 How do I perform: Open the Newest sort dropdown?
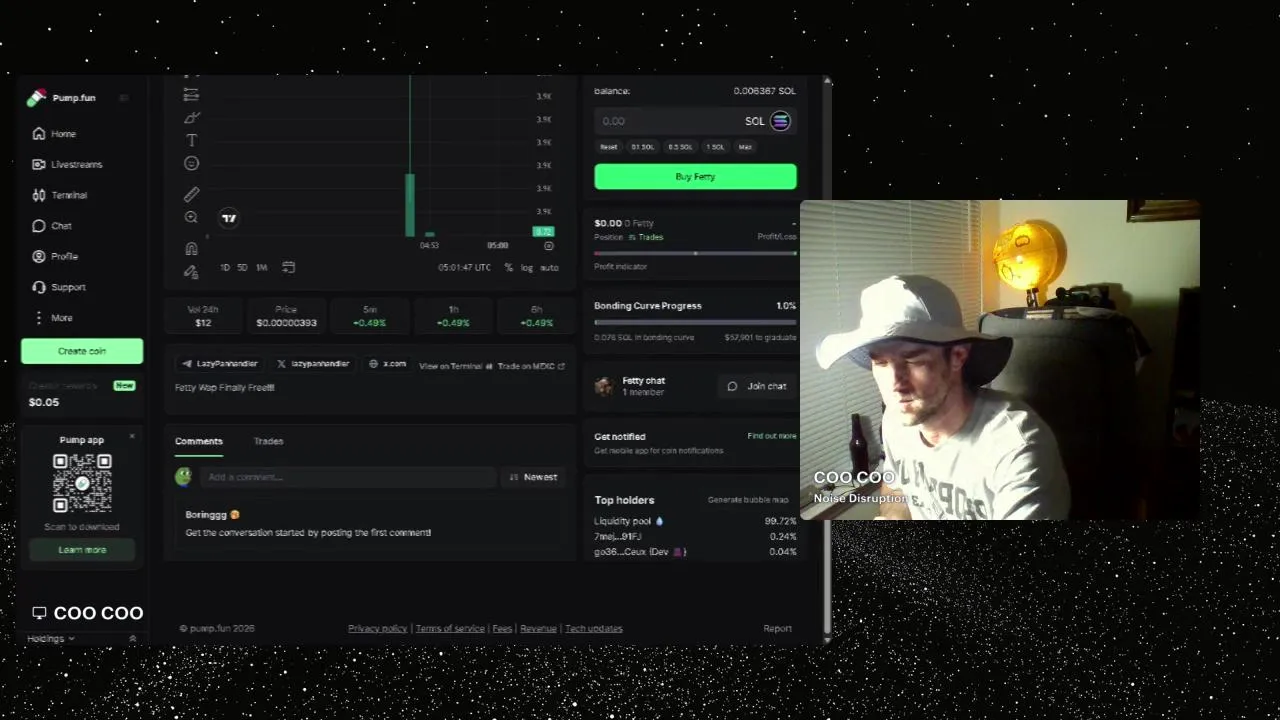(533, 477)
